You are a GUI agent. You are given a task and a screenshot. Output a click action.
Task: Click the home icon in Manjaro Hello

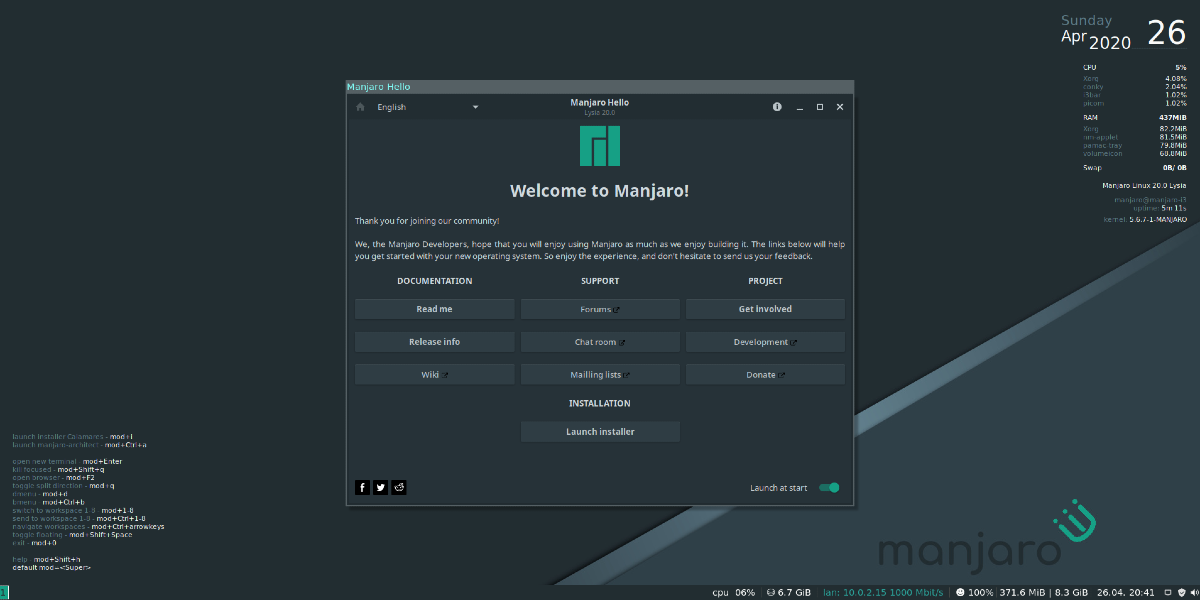360,107
